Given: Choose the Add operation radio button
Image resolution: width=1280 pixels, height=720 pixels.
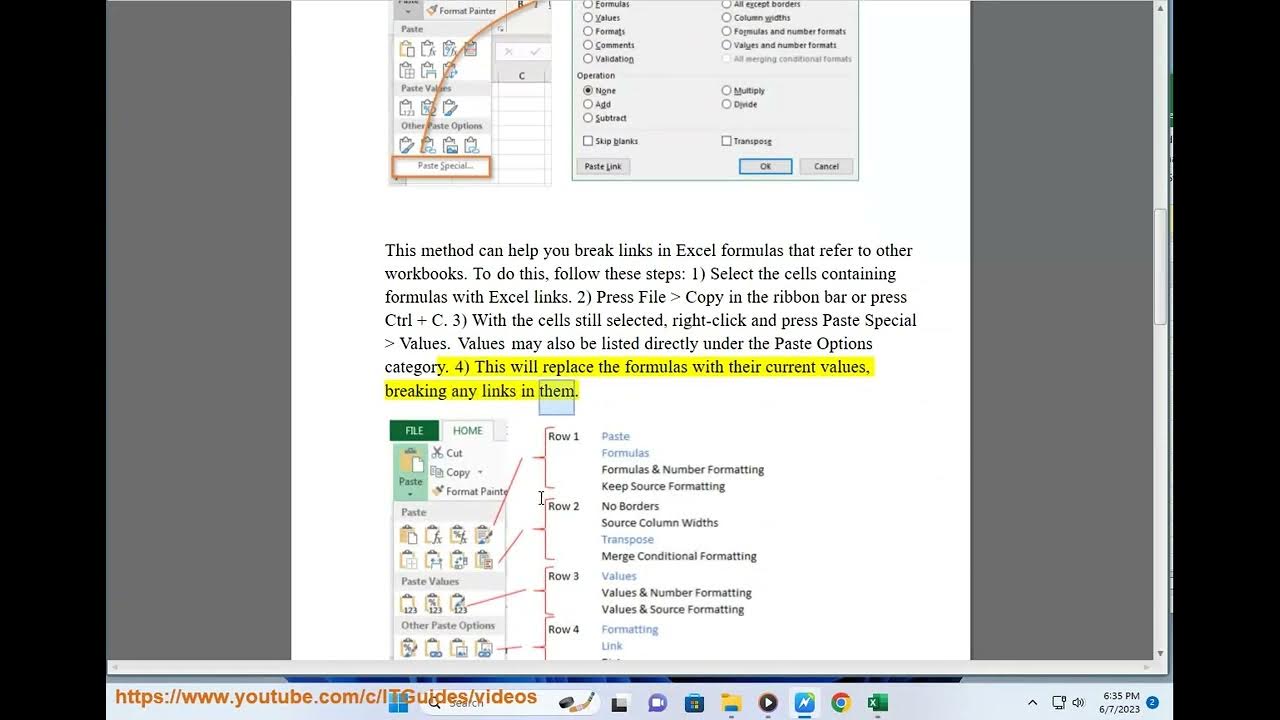Looking at the screenshot, I should coord(588,104).
